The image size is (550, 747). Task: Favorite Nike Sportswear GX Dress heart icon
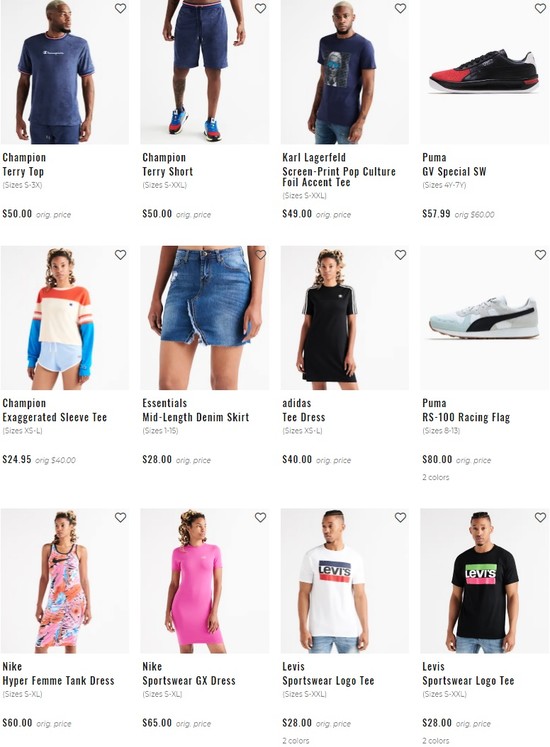click(x=260, y=517)
